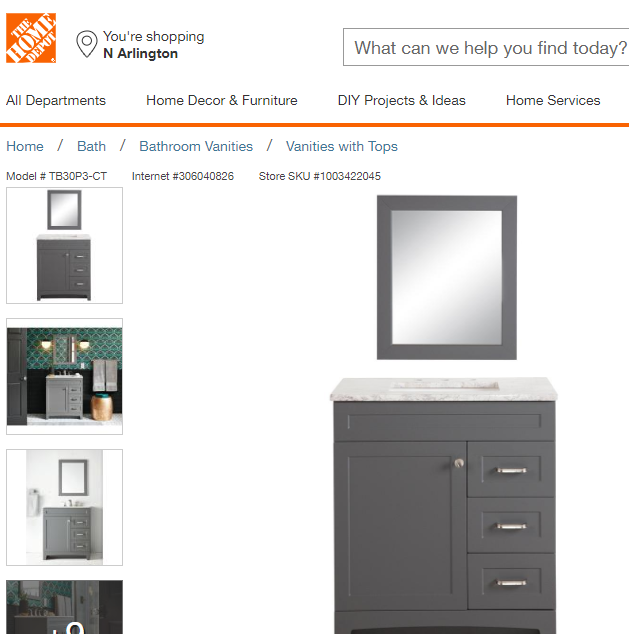Open the N Arlington store selector
629x634 pixels.
[140, 53]
